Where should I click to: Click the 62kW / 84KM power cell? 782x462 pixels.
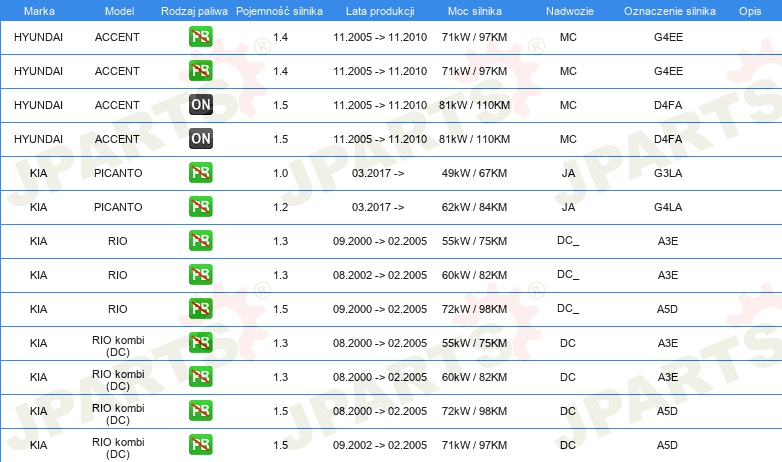click(x=474, y=207)
